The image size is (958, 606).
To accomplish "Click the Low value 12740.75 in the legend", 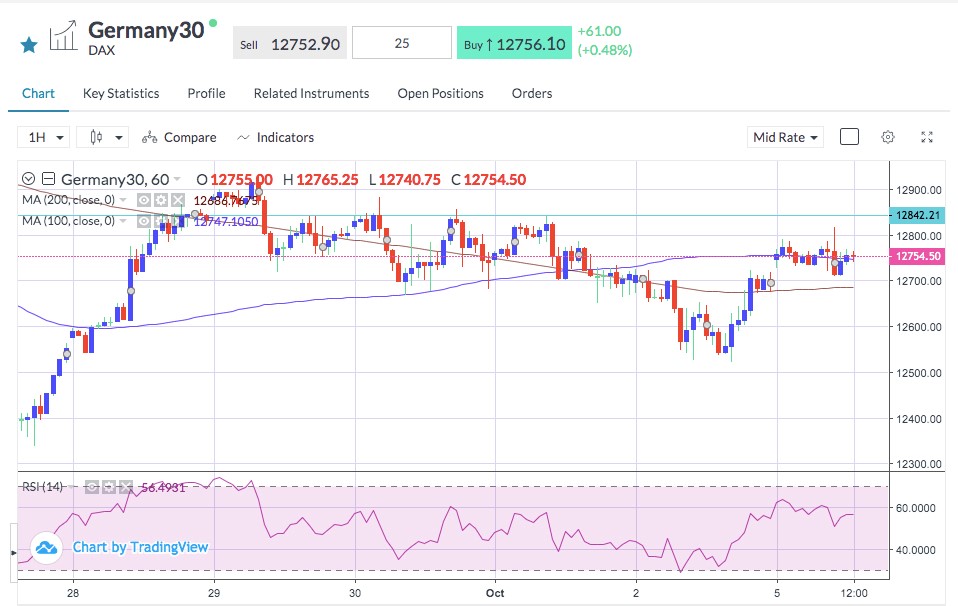I will tap(409, 180).
